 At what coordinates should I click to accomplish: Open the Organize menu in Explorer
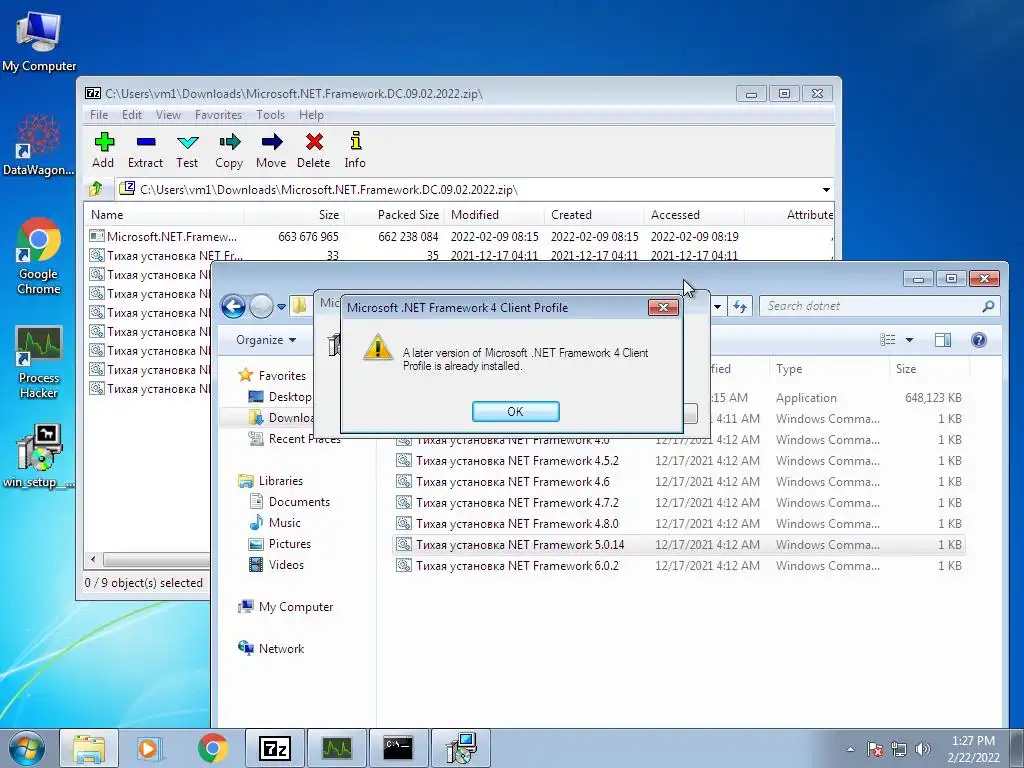(266, 340)
